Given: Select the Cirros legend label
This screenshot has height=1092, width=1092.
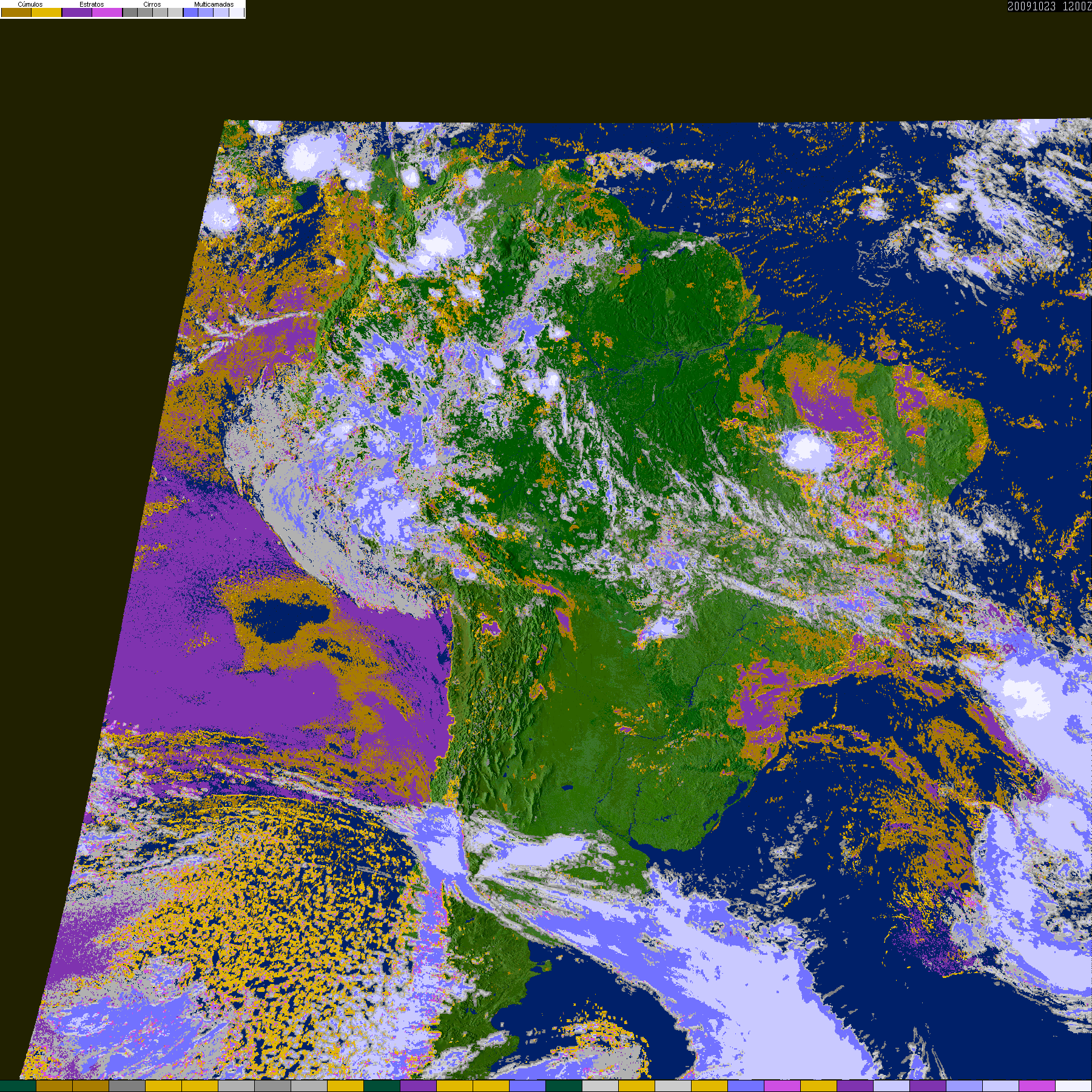Looking at the screenshot, I should (152, 4).
